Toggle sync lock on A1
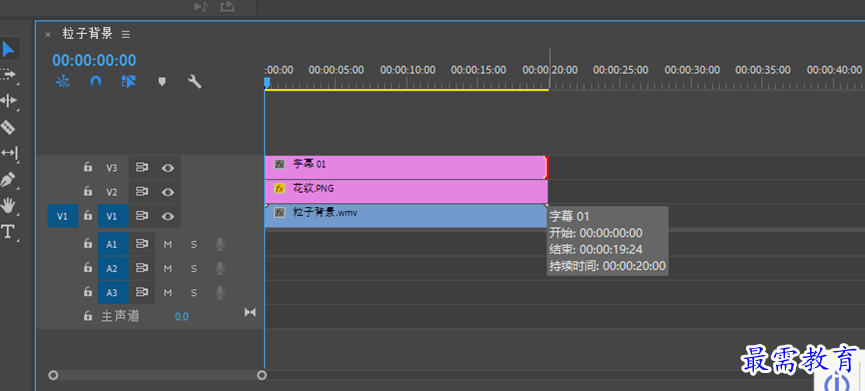The width and height of the screenshot is (865, 391). point(142,244)
